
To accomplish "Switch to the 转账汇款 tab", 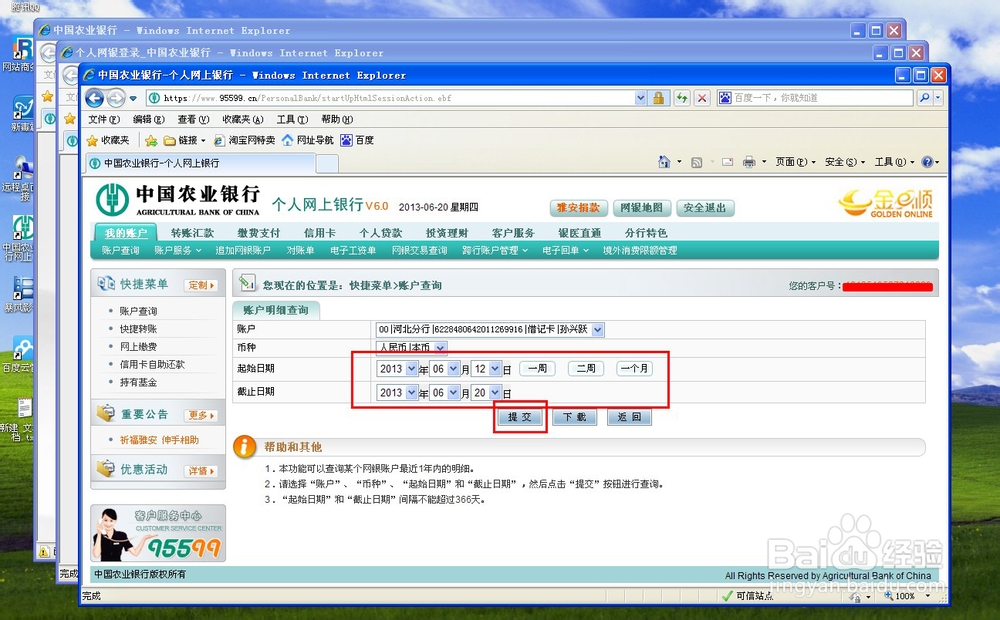I will [192, 233].
